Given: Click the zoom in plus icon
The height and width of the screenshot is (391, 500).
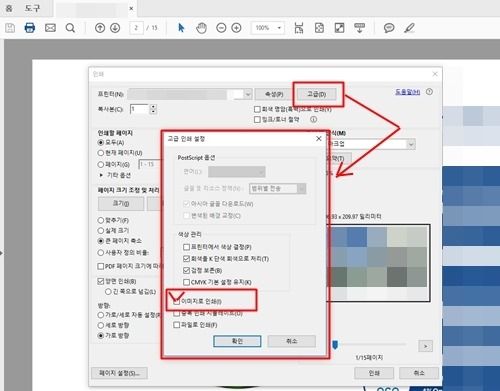Looking at the screenshot, I should click(x=236, y=28).
